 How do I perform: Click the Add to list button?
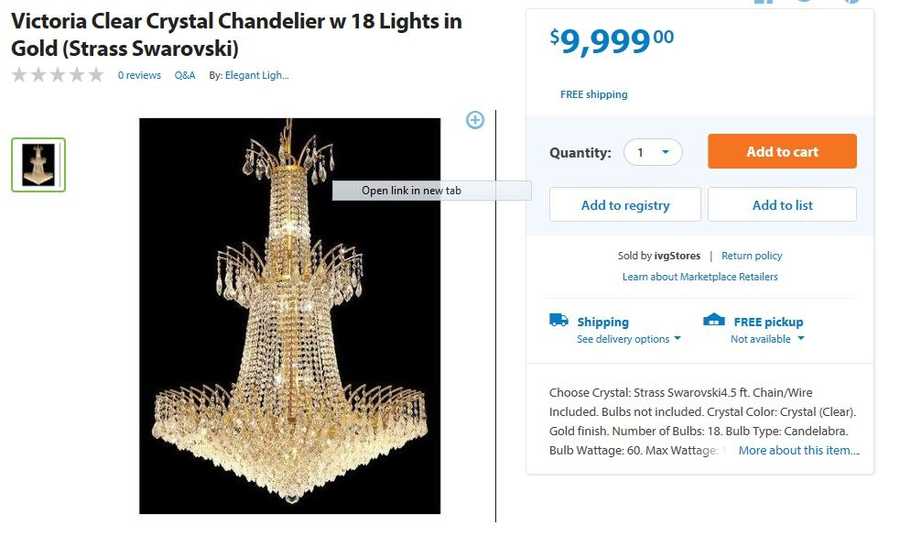click(782, 205)
